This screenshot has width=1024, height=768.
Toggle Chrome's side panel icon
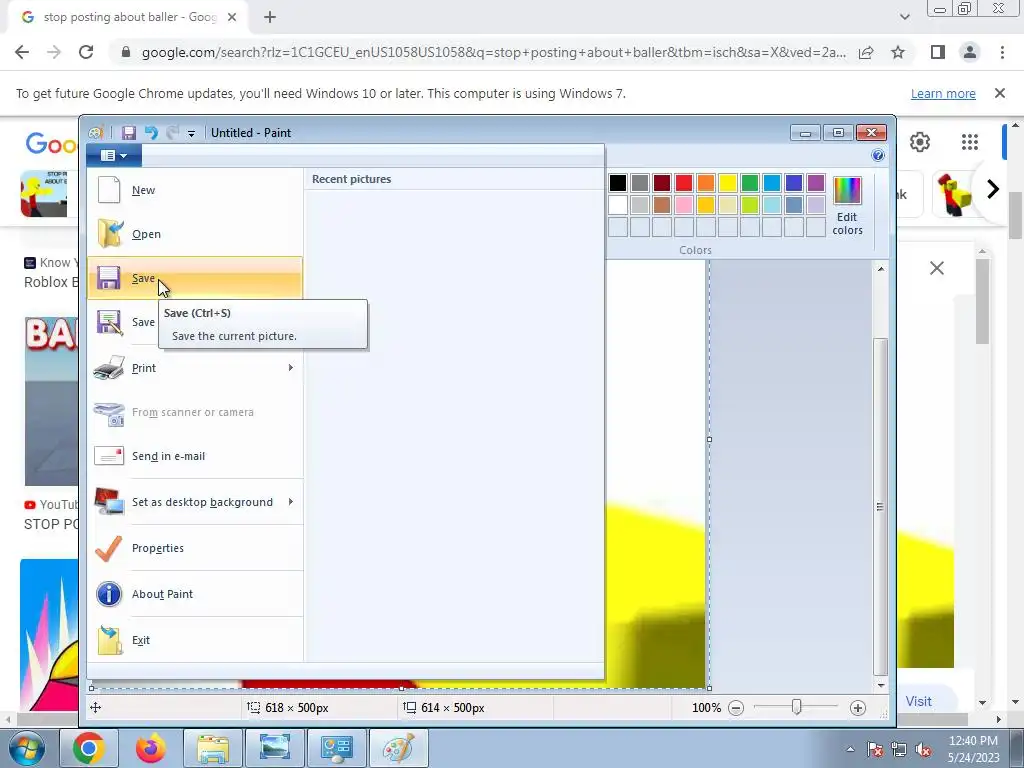point(938,52)
